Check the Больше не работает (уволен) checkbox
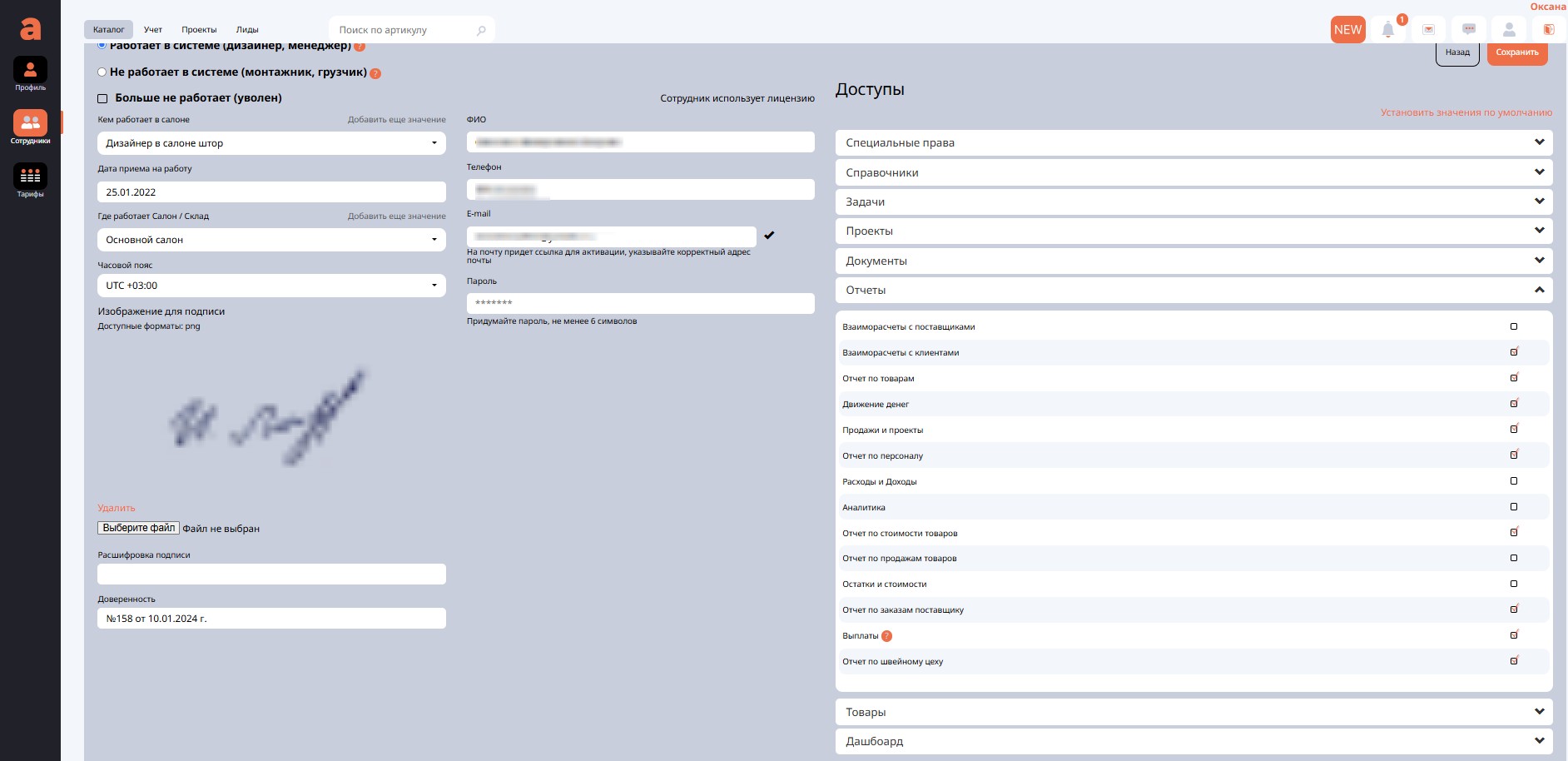1568x761 pixels. tap(103, 98)
